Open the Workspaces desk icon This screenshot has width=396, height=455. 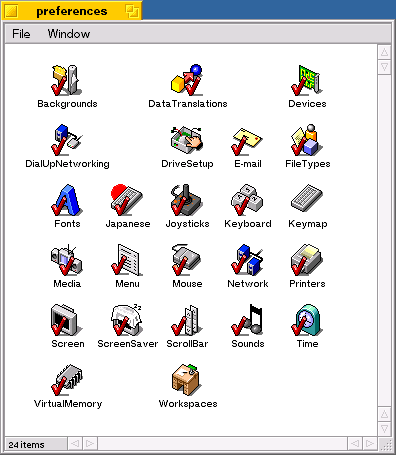click(187, 380)
